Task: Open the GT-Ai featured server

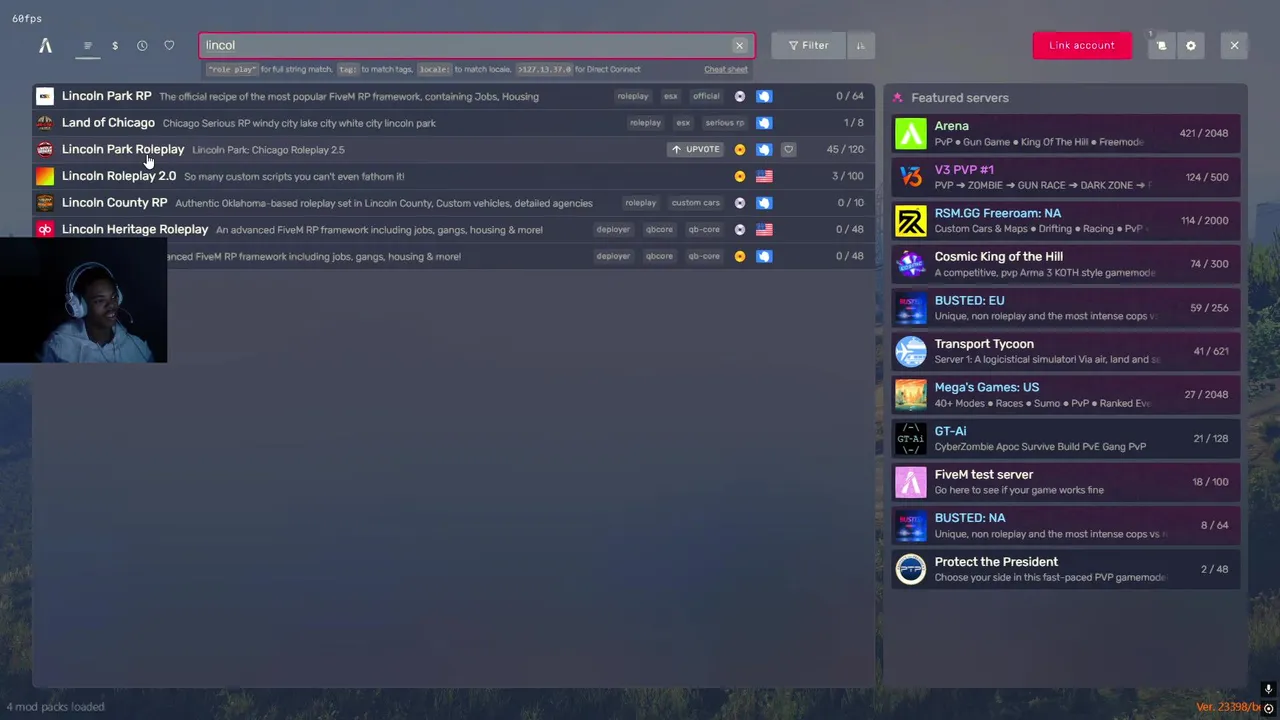Action: [1065, 438]
